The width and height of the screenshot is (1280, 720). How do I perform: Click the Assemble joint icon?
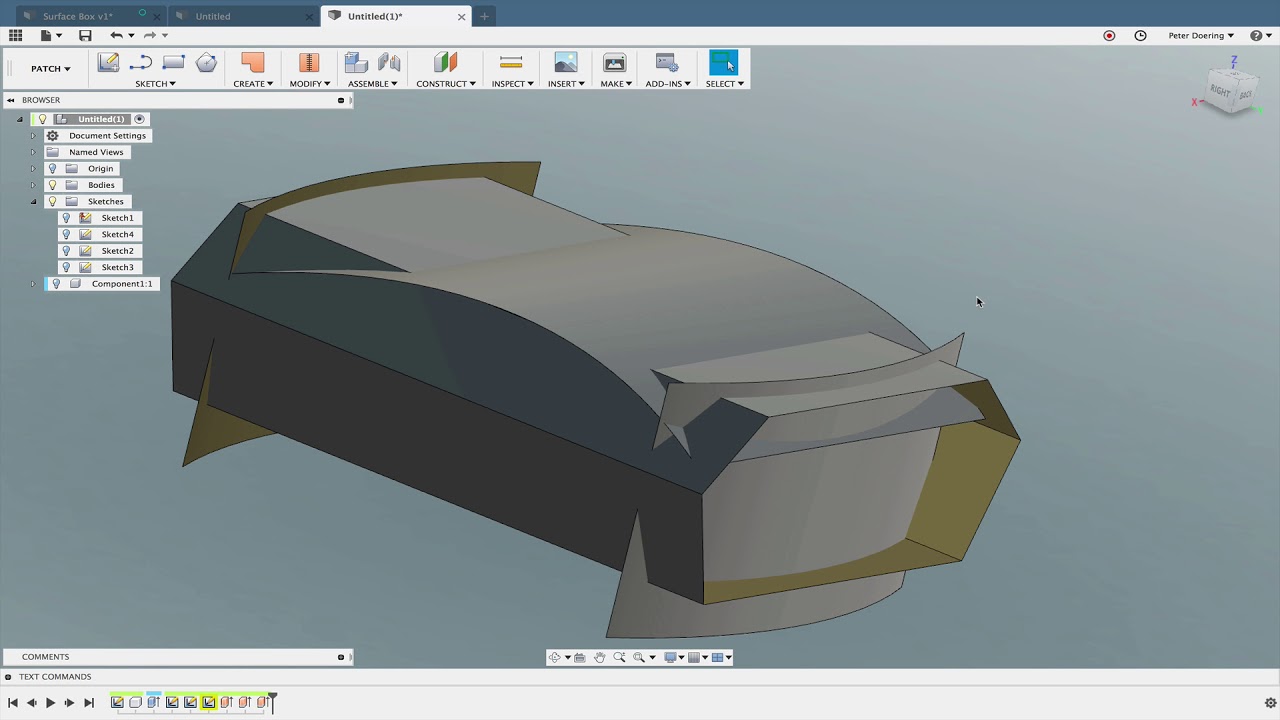(x=389, y=62)
